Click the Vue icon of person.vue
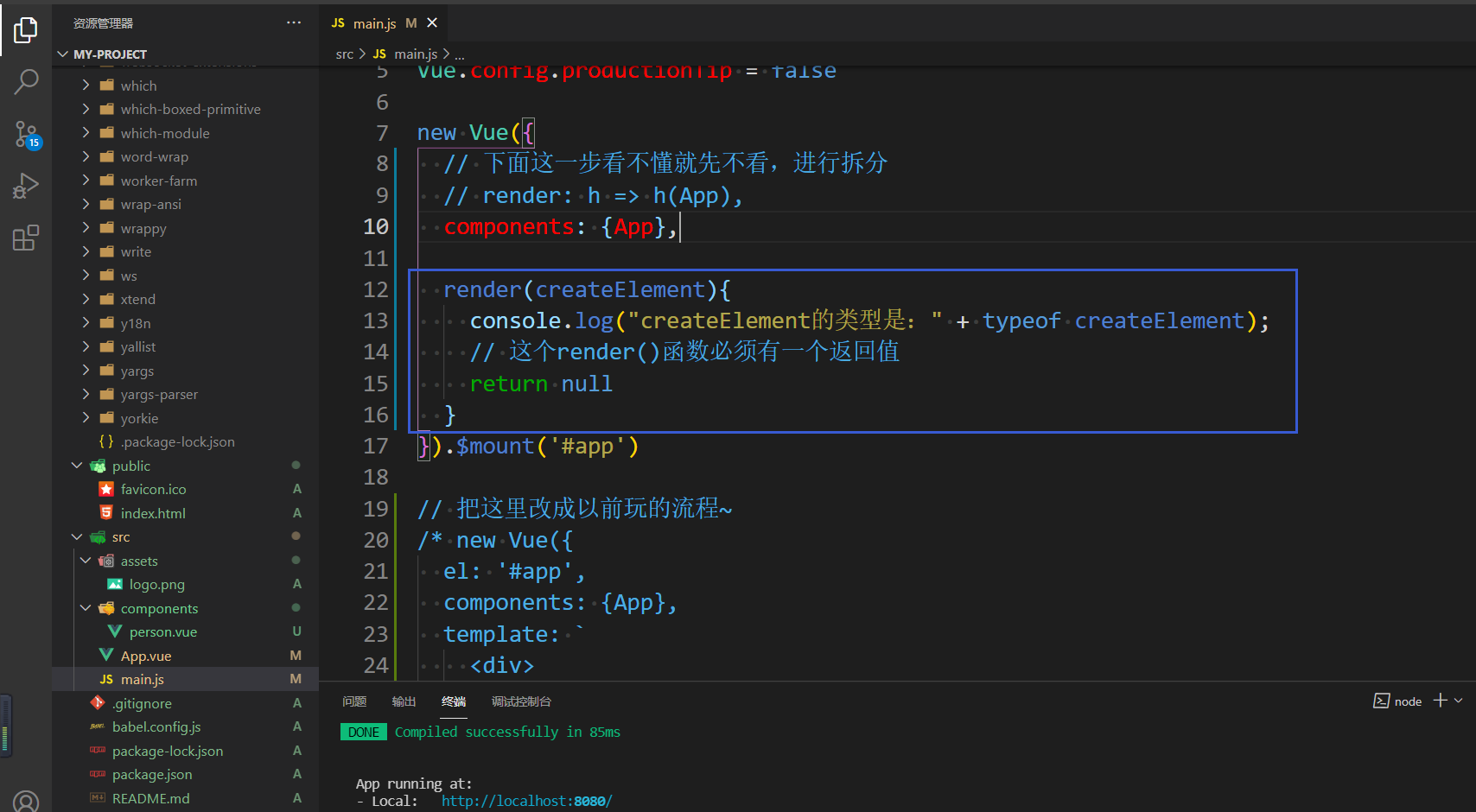Viewport: 1476px width, 812px height. [x=115, y=631]
